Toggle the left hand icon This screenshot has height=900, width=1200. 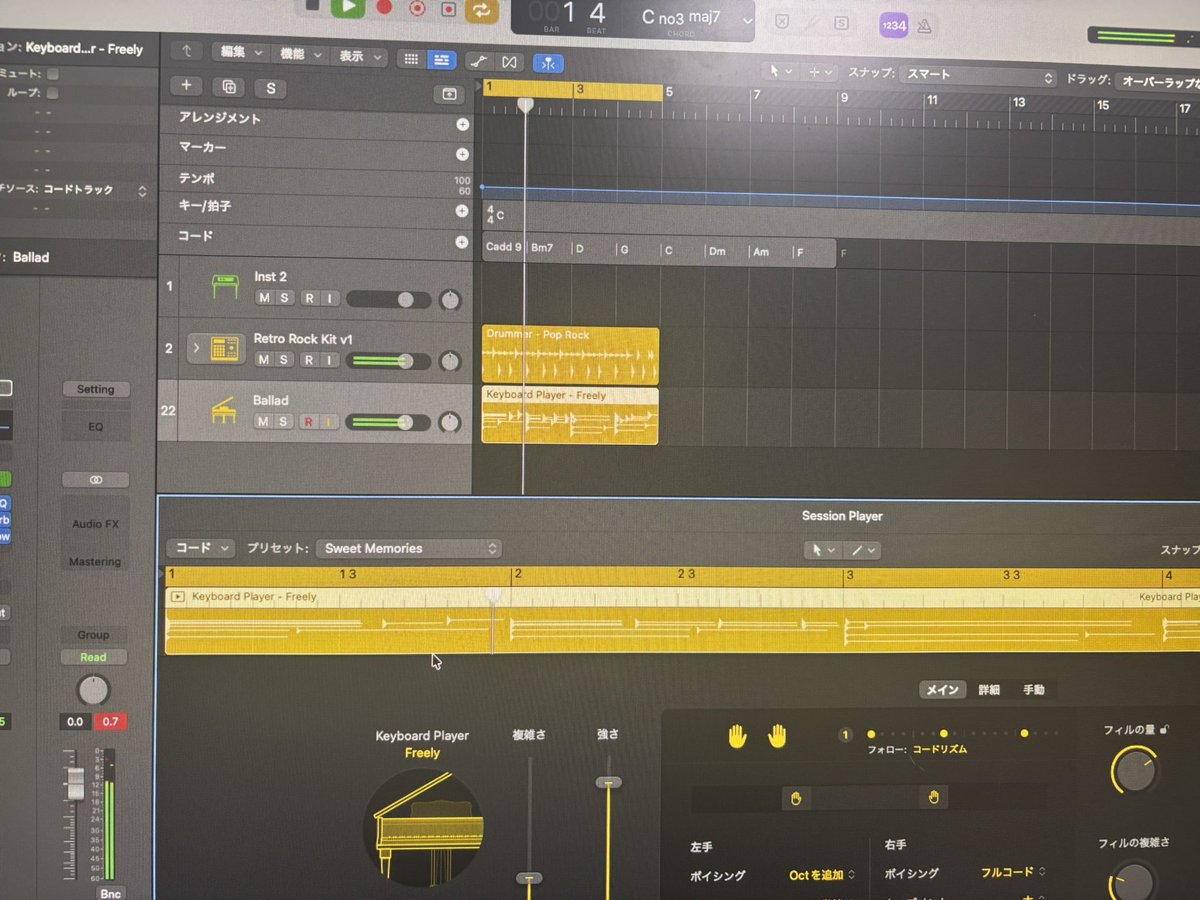(738, 737)
